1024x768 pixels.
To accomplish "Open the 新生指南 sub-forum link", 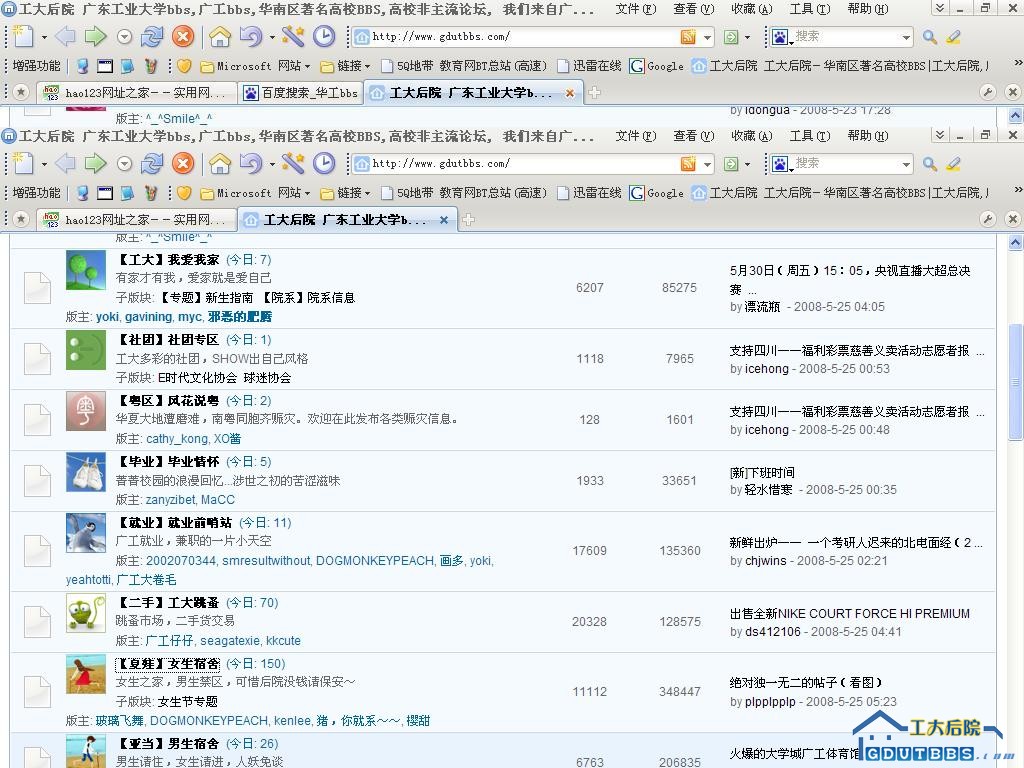I will pos(229,297).
